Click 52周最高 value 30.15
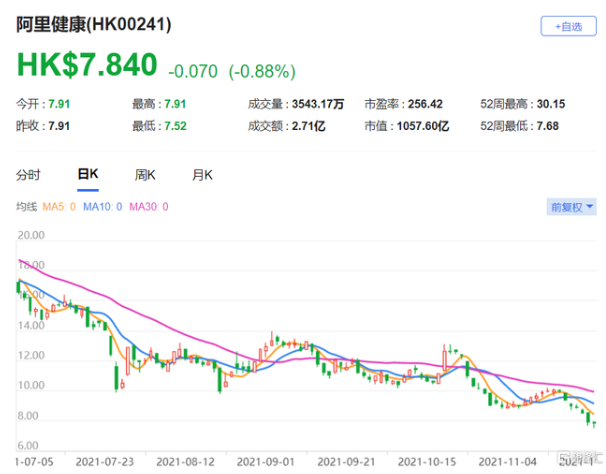This screenshot has width=606, height=474. 551,104
